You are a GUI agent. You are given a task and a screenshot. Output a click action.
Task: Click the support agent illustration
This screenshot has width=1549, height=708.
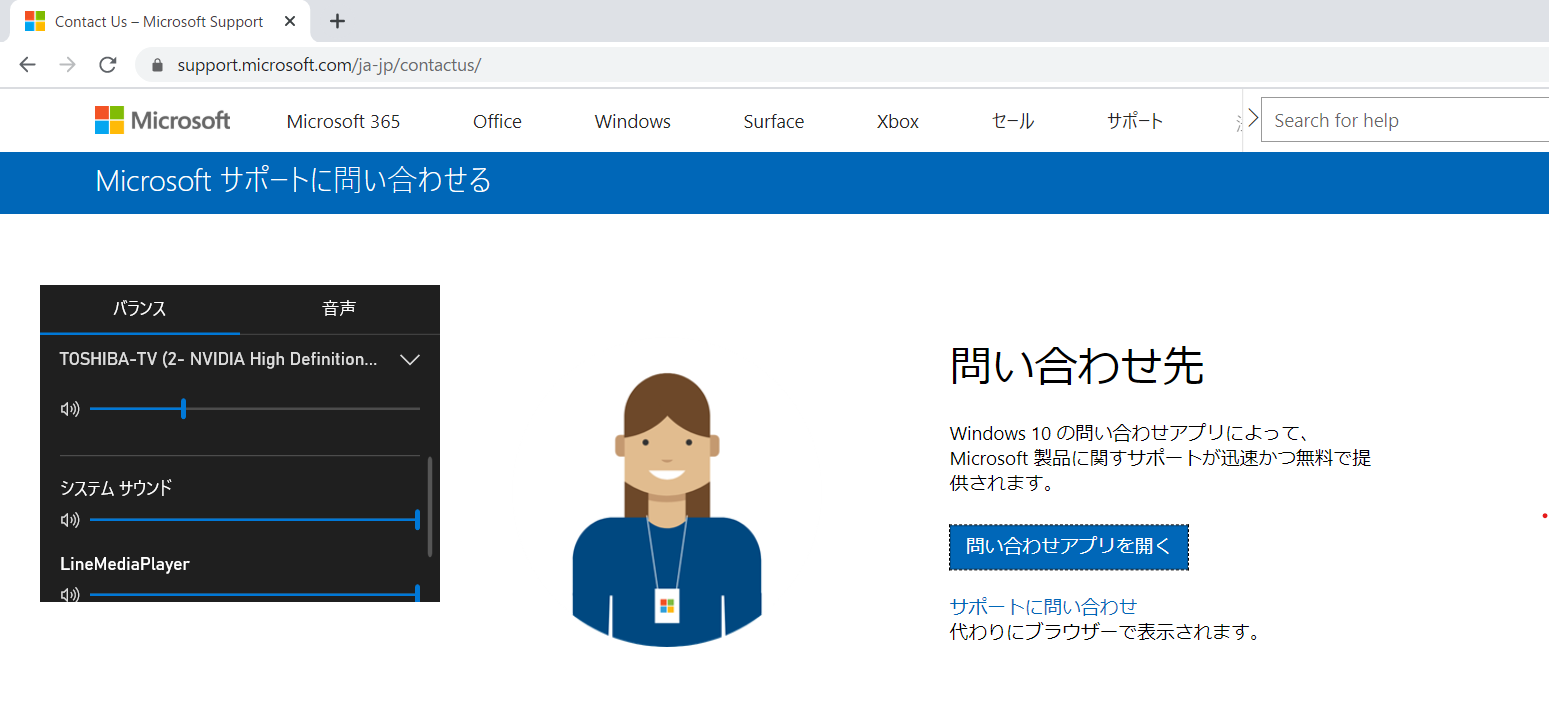pos(667,508)
